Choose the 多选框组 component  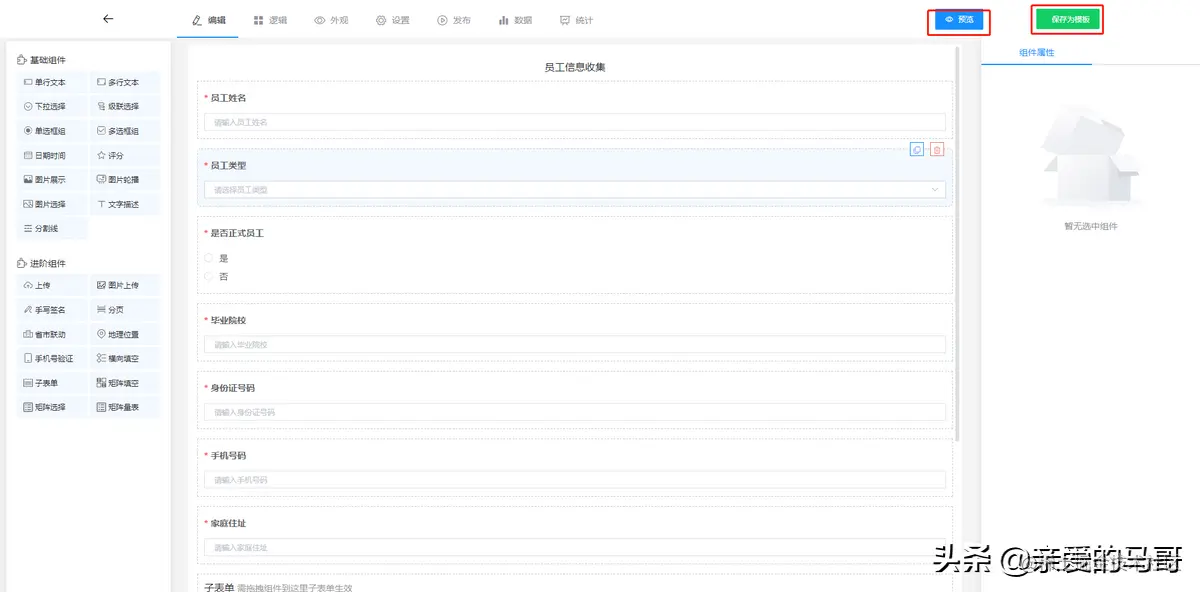(x=125, y=131)
